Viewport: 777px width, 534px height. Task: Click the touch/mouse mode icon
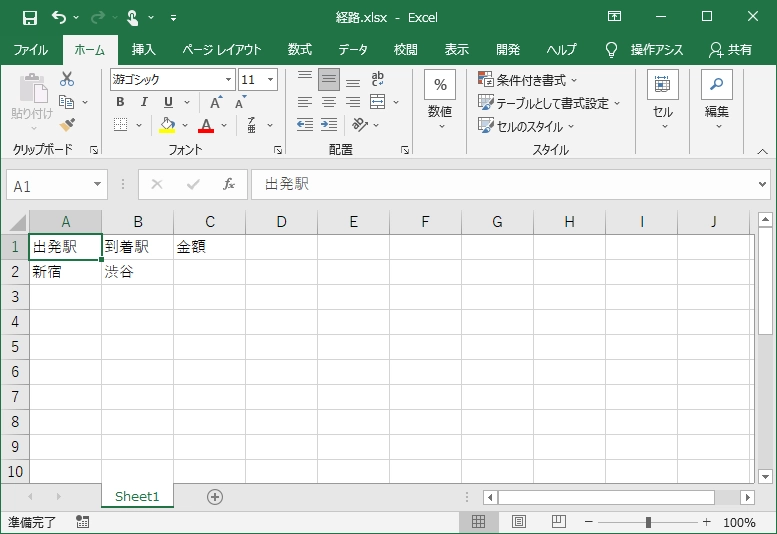coord(132,18)
